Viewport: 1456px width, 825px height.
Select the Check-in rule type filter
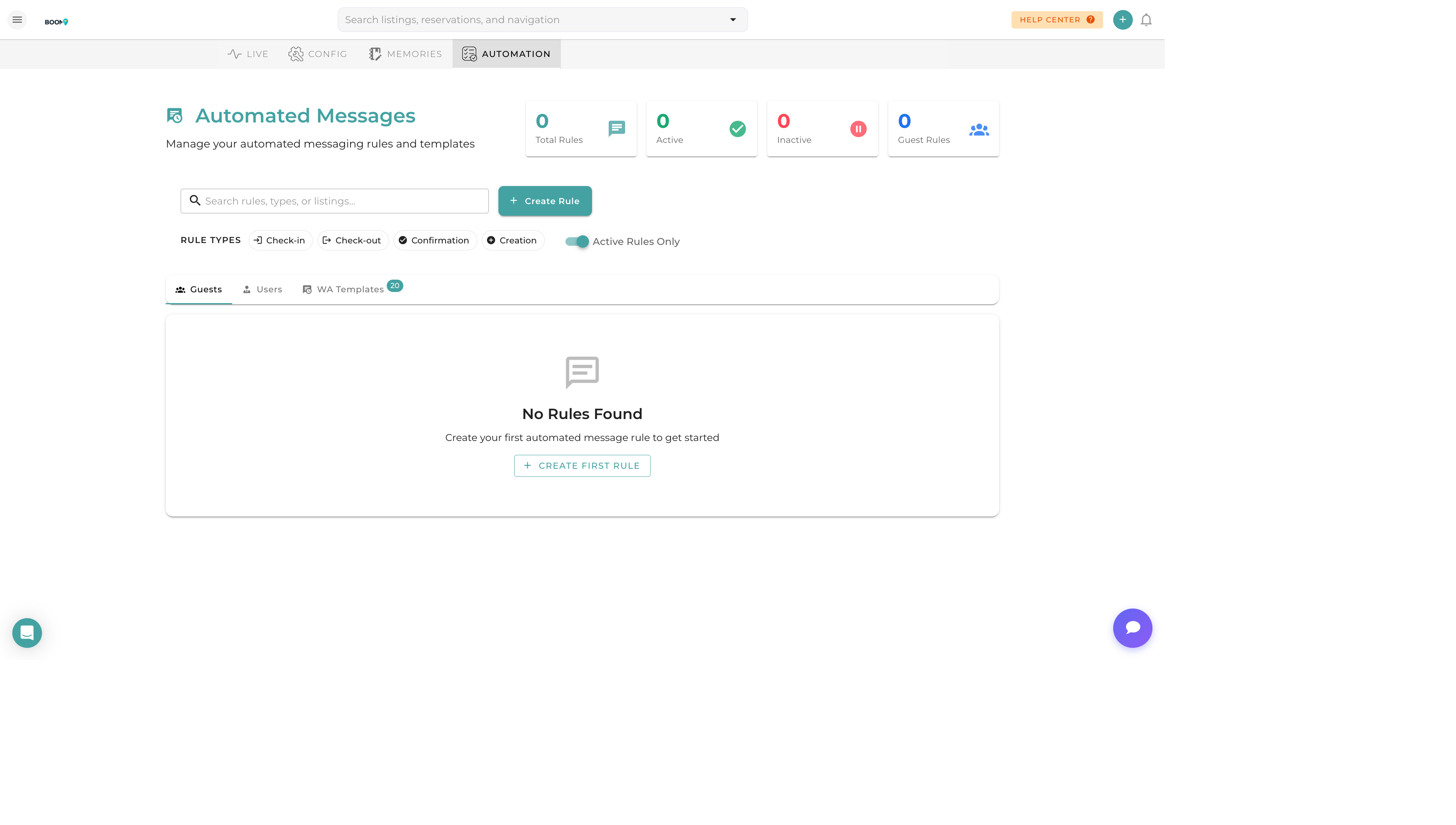280,240
